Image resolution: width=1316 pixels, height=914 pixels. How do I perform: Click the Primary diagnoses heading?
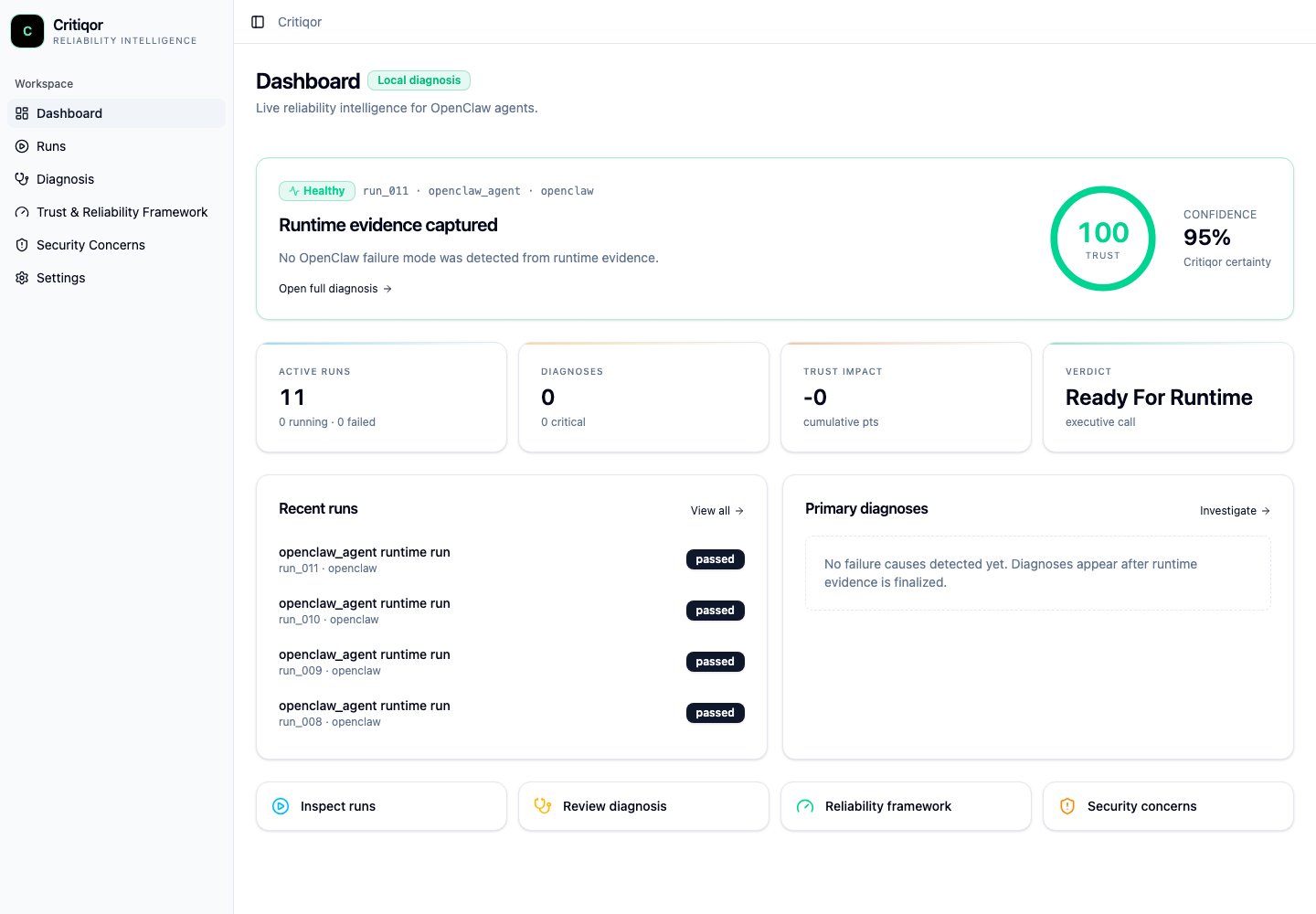point(866,508)
